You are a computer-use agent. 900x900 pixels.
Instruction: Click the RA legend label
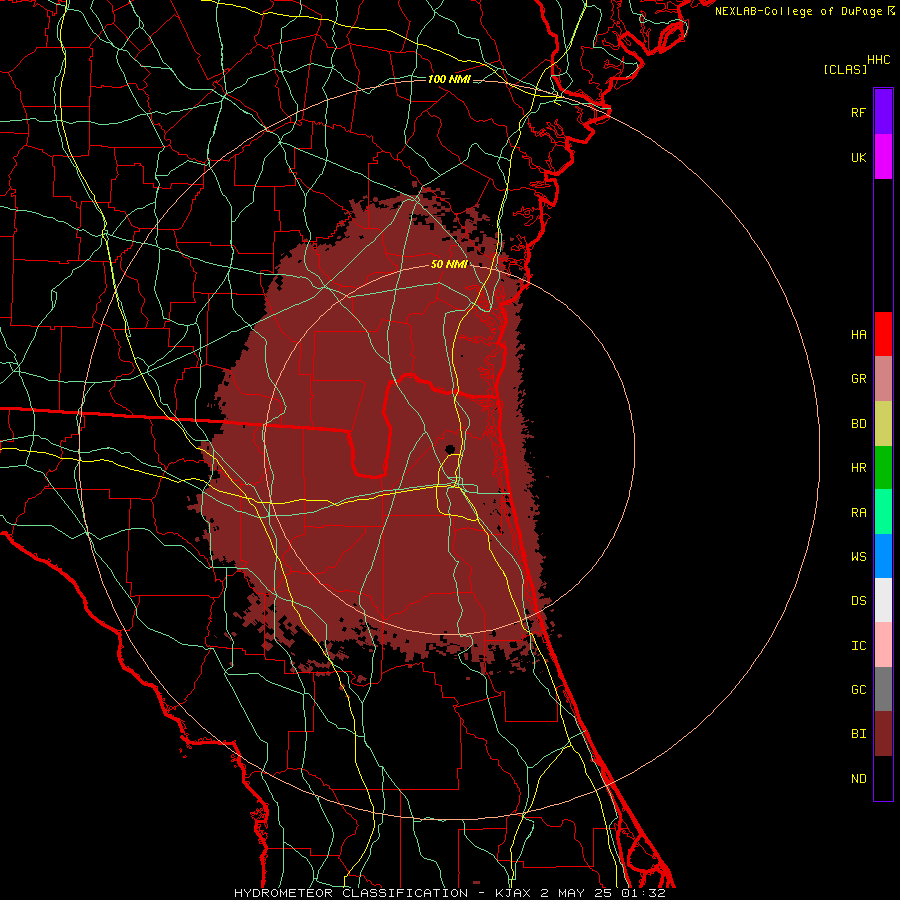[x=858, y=513]
